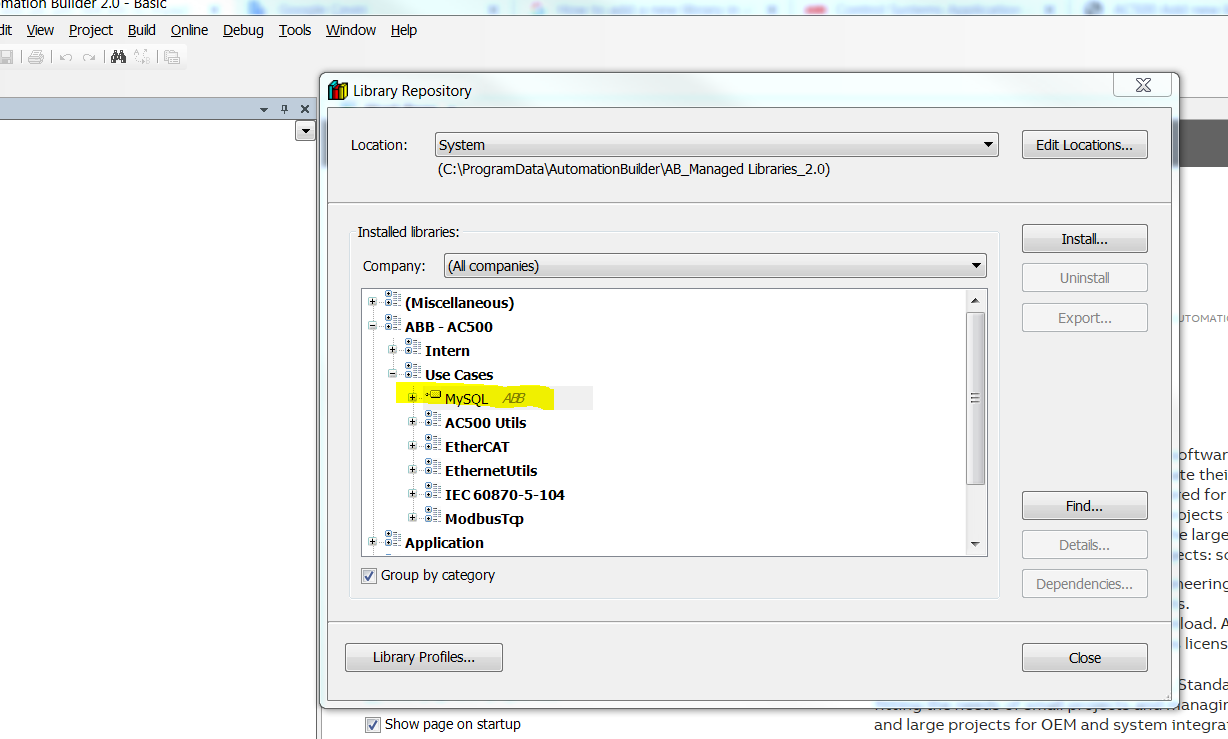Click the category icon beside Application
Image resolution: width=1228 pixels, height=739 pixels.
392,539
